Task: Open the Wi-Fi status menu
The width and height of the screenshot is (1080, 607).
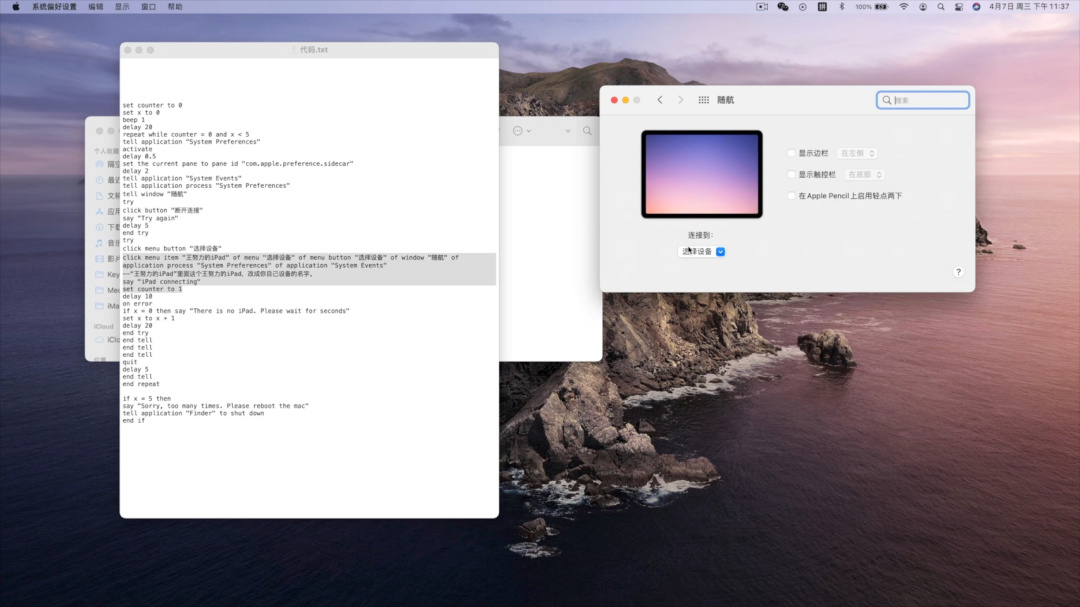Action: (x=904, y=6)
